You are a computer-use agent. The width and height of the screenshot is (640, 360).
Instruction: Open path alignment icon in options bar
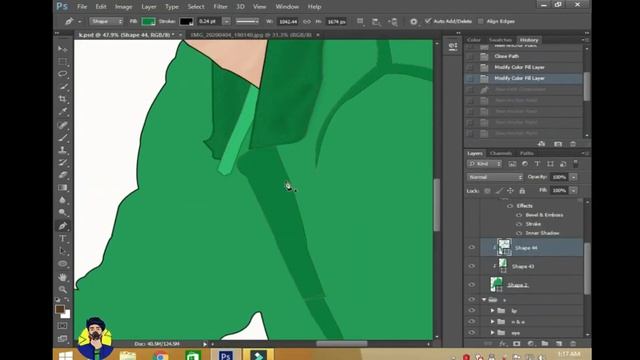[x=376, y=22]
